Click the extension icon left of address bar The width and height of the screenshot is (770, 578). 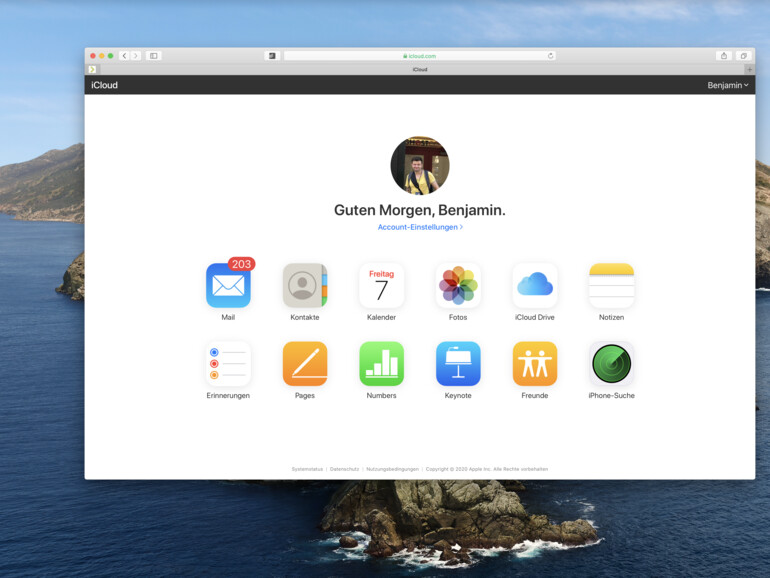(x=272, y=56)
